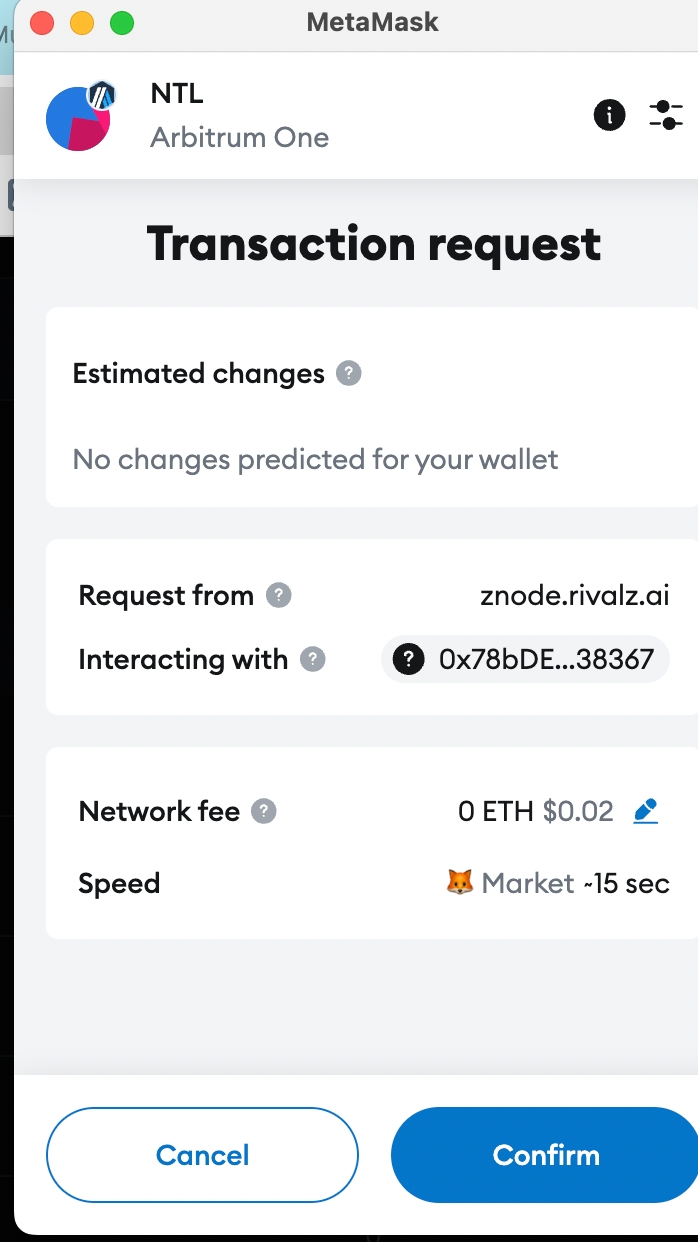
Task: Minimize the MetaMask window
Action: pyautogui.click(x=82, y=23)
